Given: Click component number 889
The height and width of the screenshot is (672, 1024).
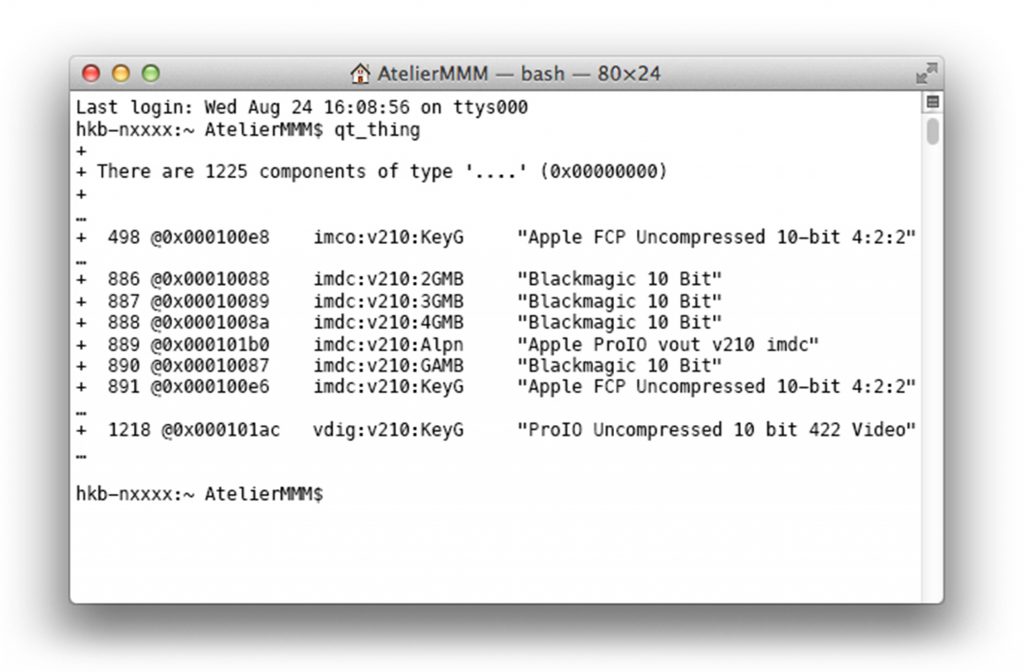Looking at the screenshot, I should point(123,344).
